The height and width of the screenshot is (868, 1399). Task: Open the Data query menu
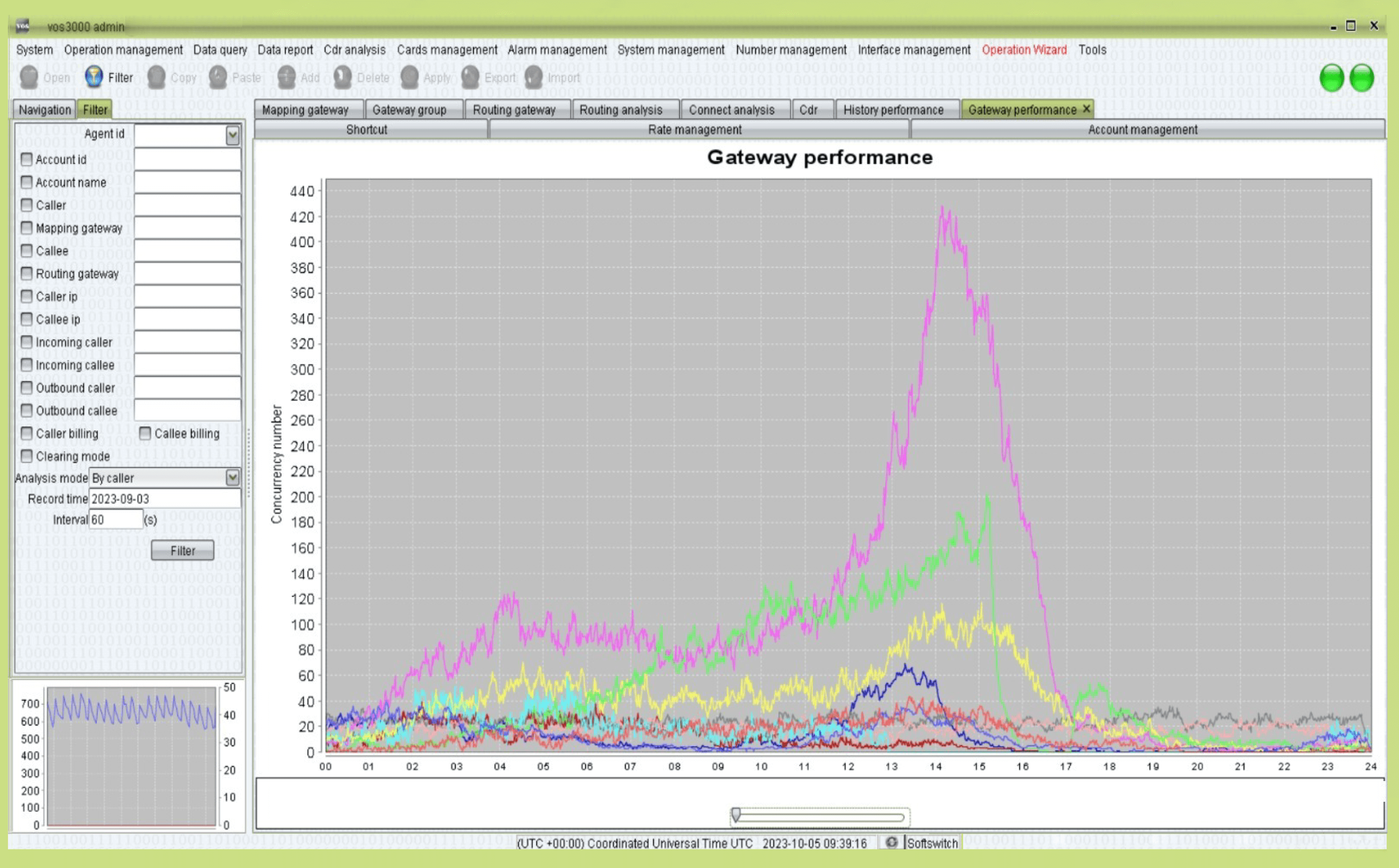pyautogui.click(x=220, y=50)
